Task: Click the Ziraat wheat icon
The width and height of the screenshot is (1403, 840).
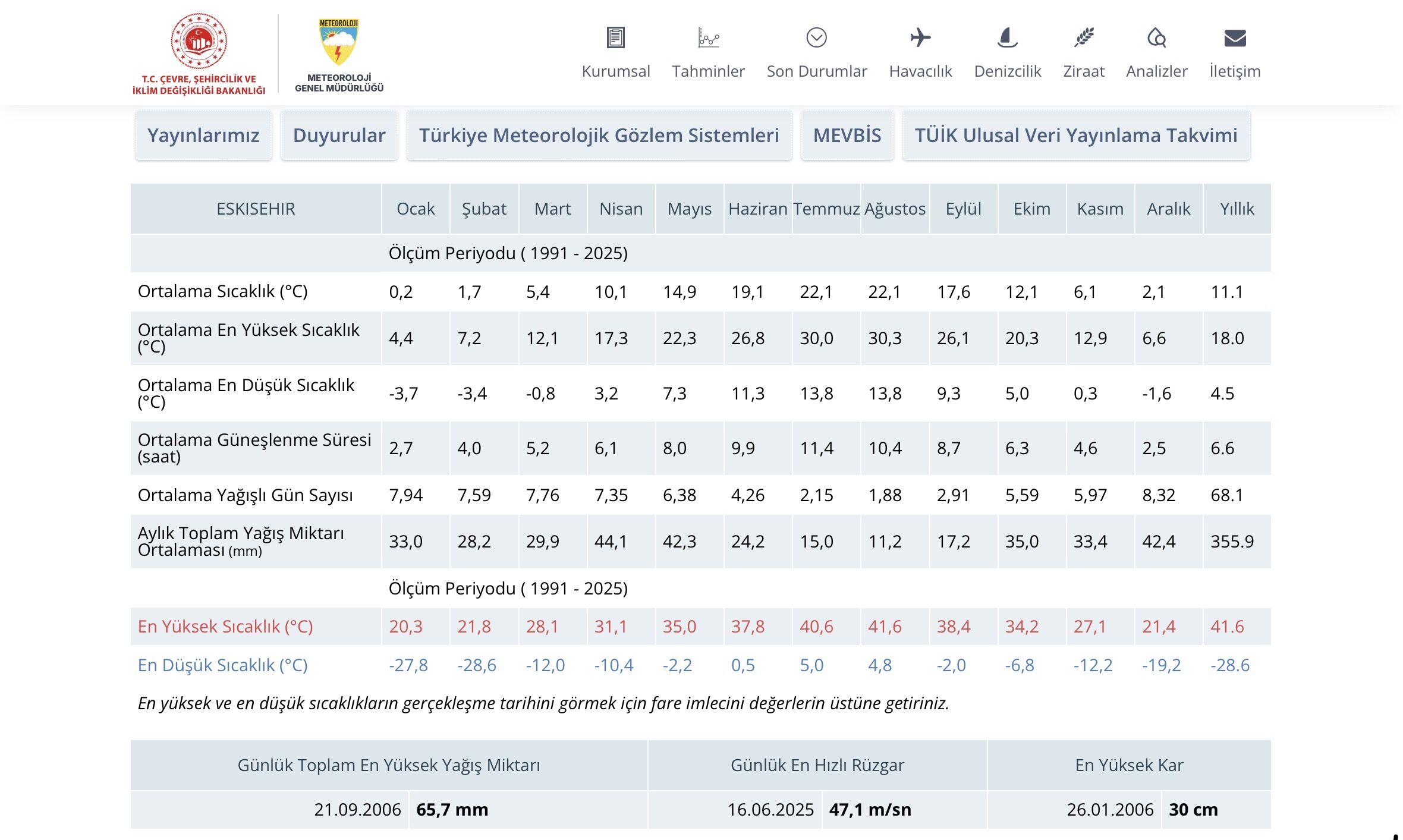Action: [1083, 37]
